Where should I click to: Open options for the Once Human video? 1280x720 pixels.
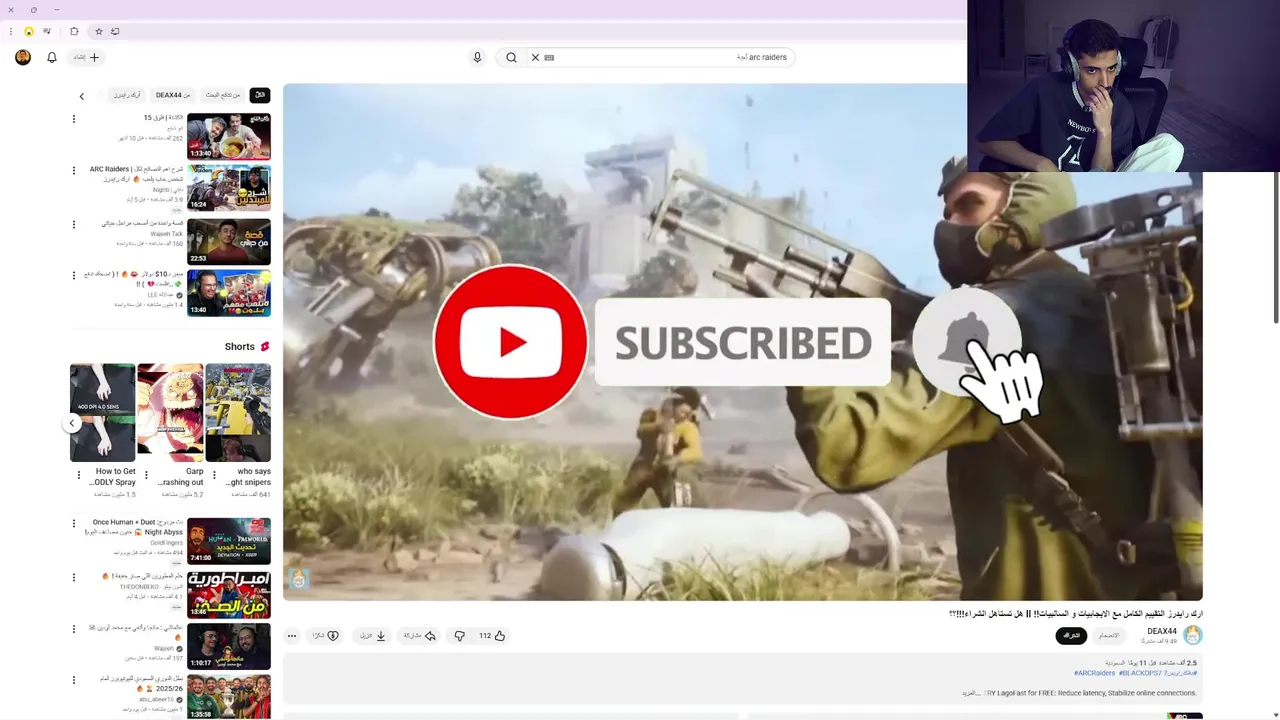point(73,523)
